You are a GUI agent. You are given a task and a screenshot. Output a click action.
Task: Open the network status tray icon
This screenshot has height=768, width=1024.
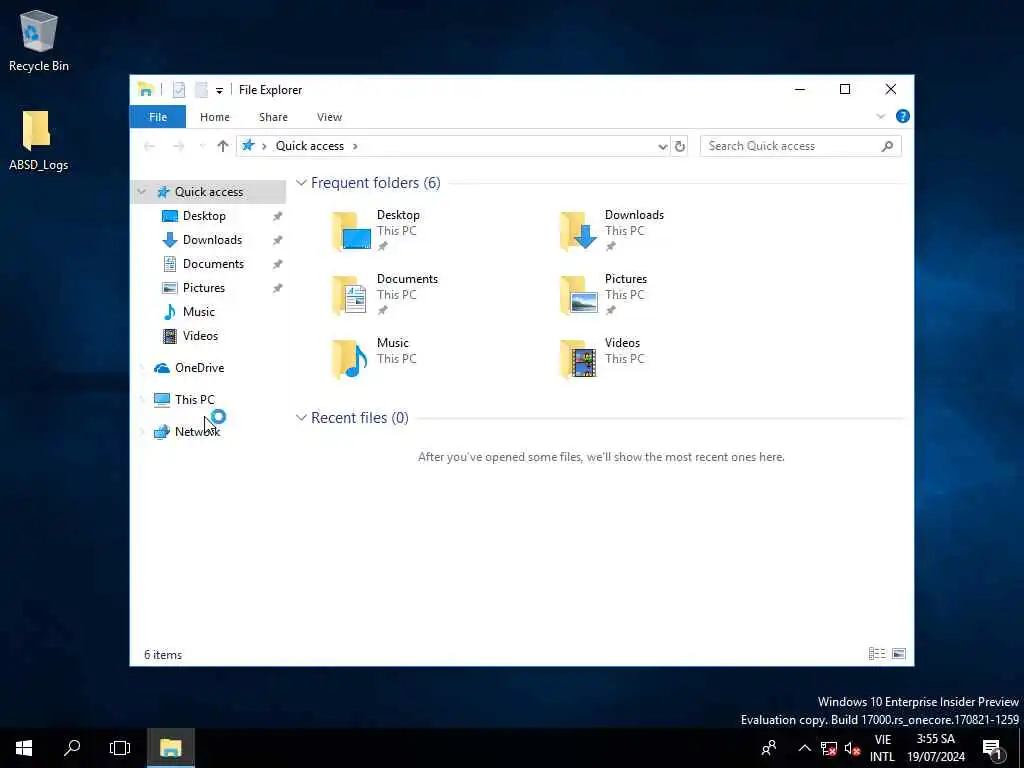click(x=829, y=748)
